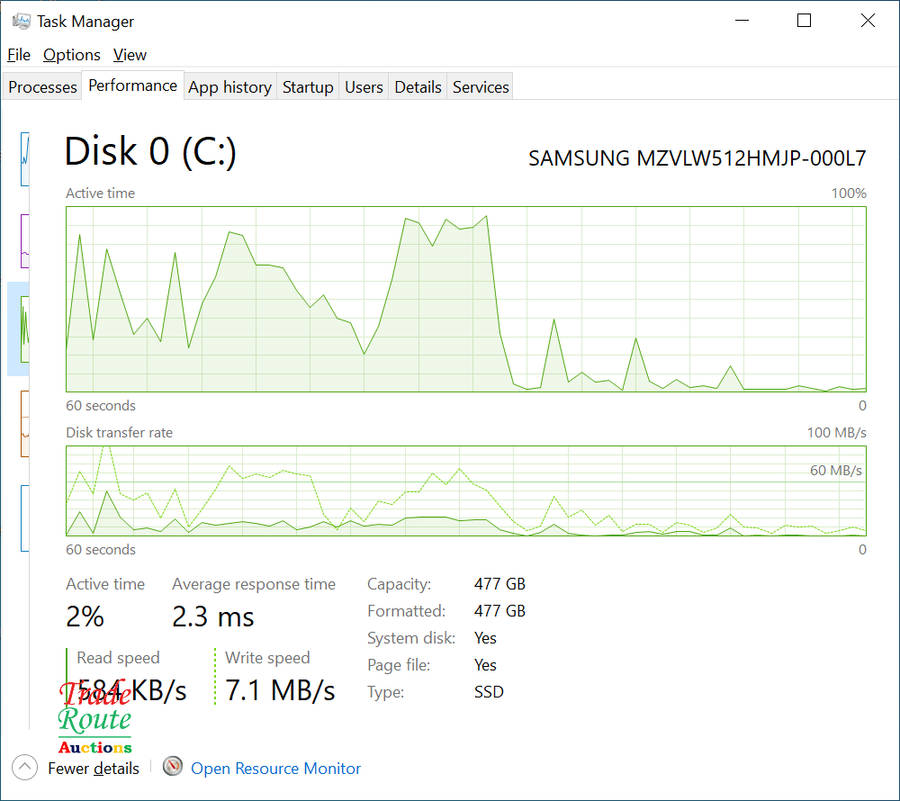Click the Resource Monitor gauge icon

click(173, 767)
